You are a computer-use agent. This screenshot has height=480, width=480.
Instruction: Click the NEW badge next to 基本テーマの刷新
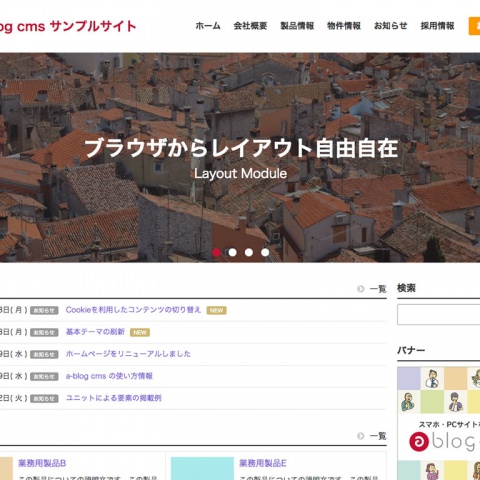(140, 332)
